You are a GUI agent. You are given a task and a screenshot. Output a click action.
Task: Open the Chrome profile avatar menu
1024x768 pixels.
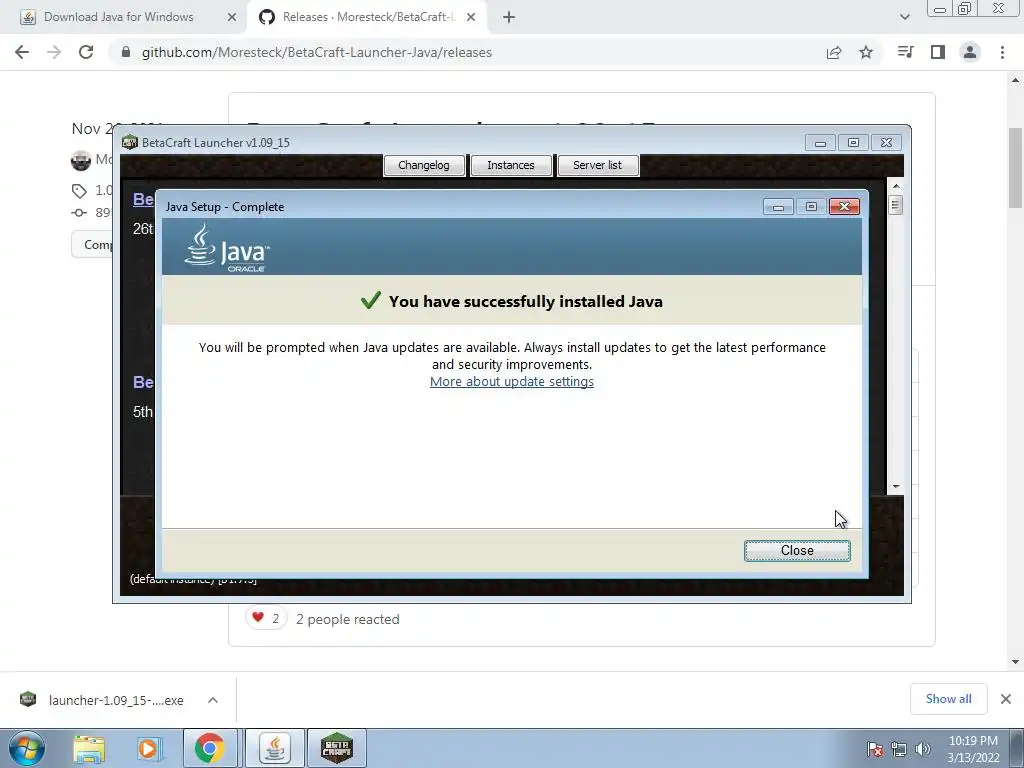pos(970,52)
